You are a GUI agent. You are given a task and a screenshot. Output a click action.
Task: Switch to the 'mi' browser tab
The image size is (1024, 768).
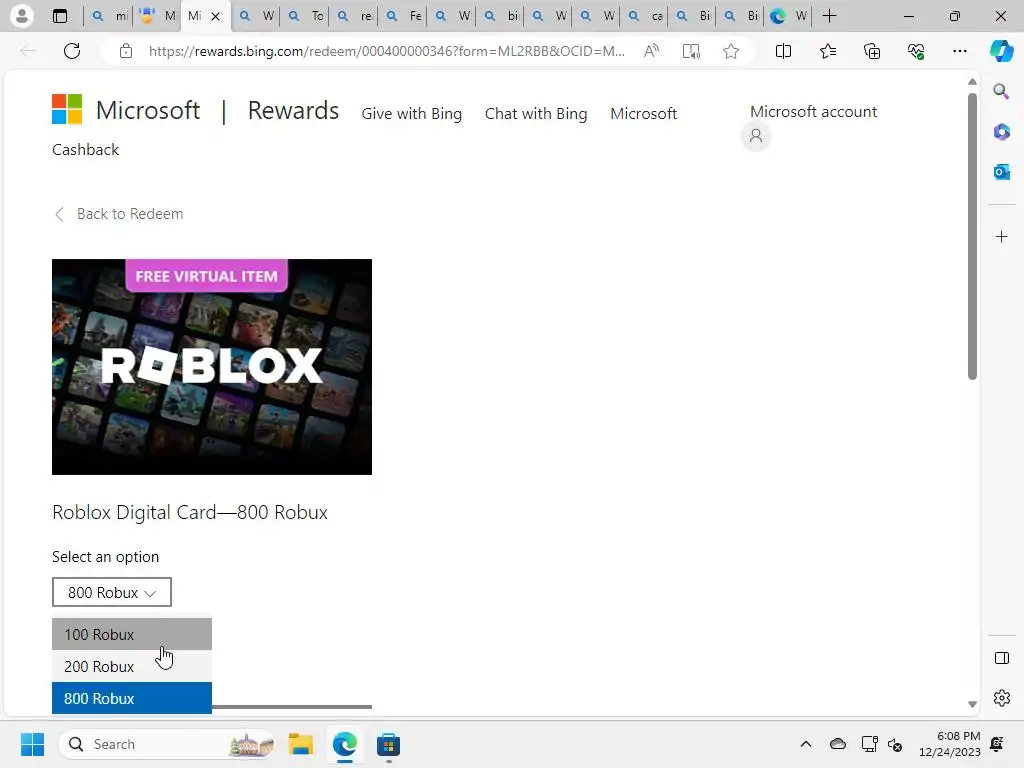coord(108,16)
